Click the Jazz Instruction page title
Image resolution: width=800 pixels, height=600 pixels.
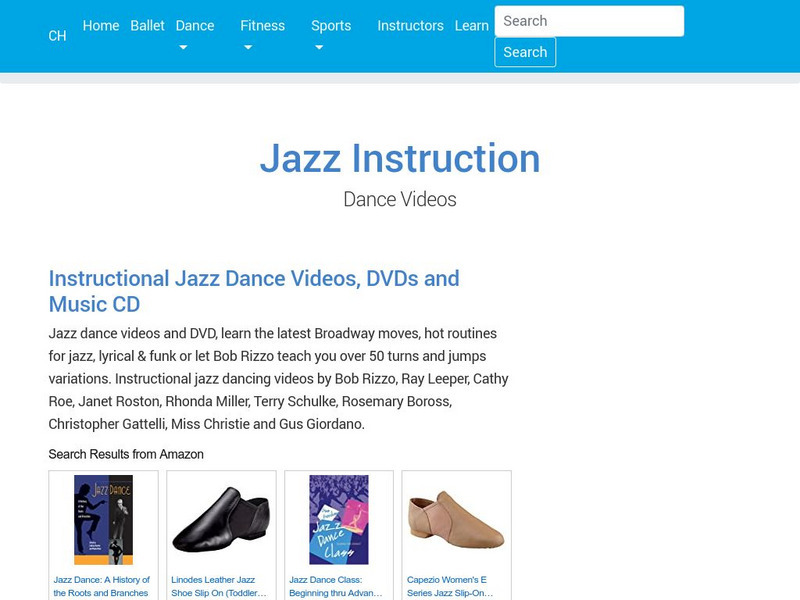coord(401,158)
